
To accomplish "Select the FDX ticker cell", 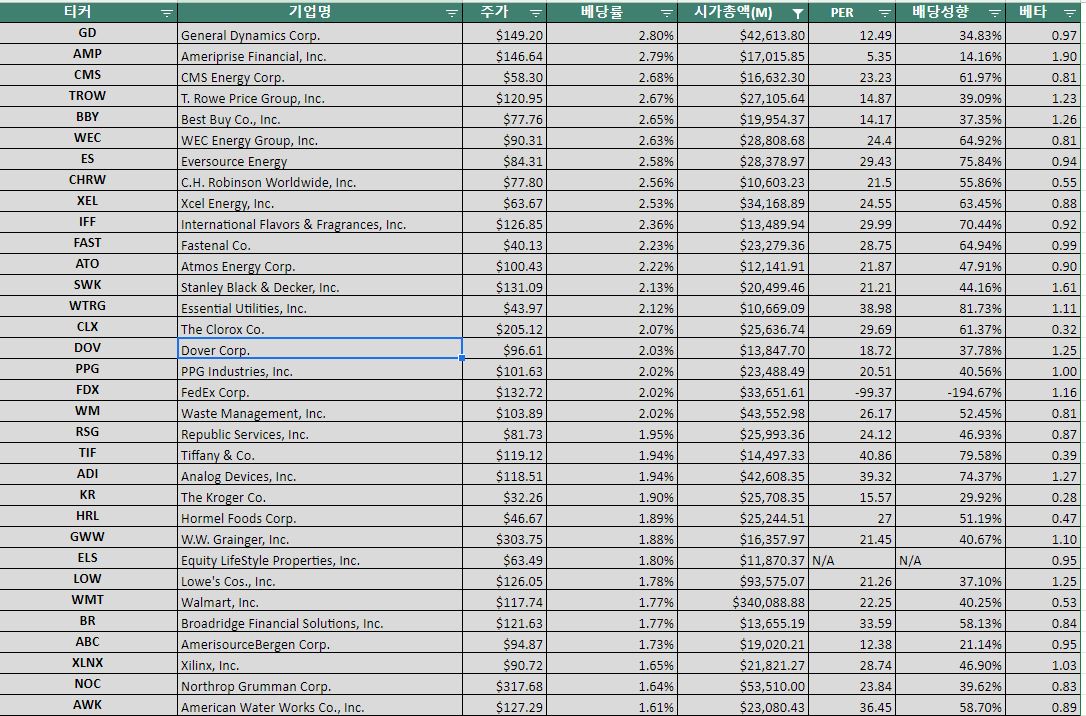I will (x=88, y=391).
